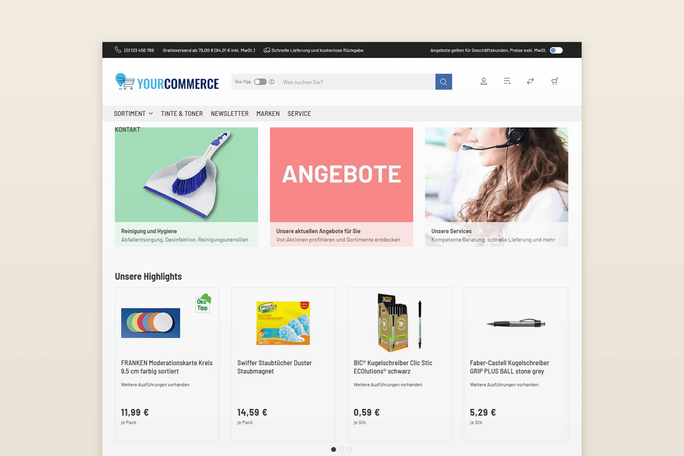The image size is (684, 456).
Task: Open the Unsere Services banner image
Action: point(497,175)
